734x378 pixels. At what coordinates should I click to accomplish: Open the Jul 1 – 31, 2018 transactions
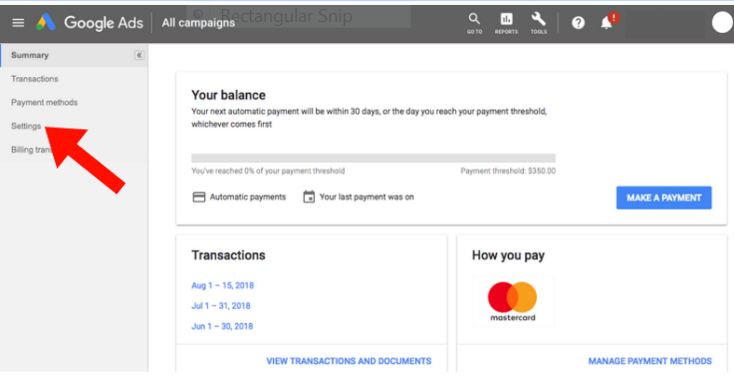221,306
